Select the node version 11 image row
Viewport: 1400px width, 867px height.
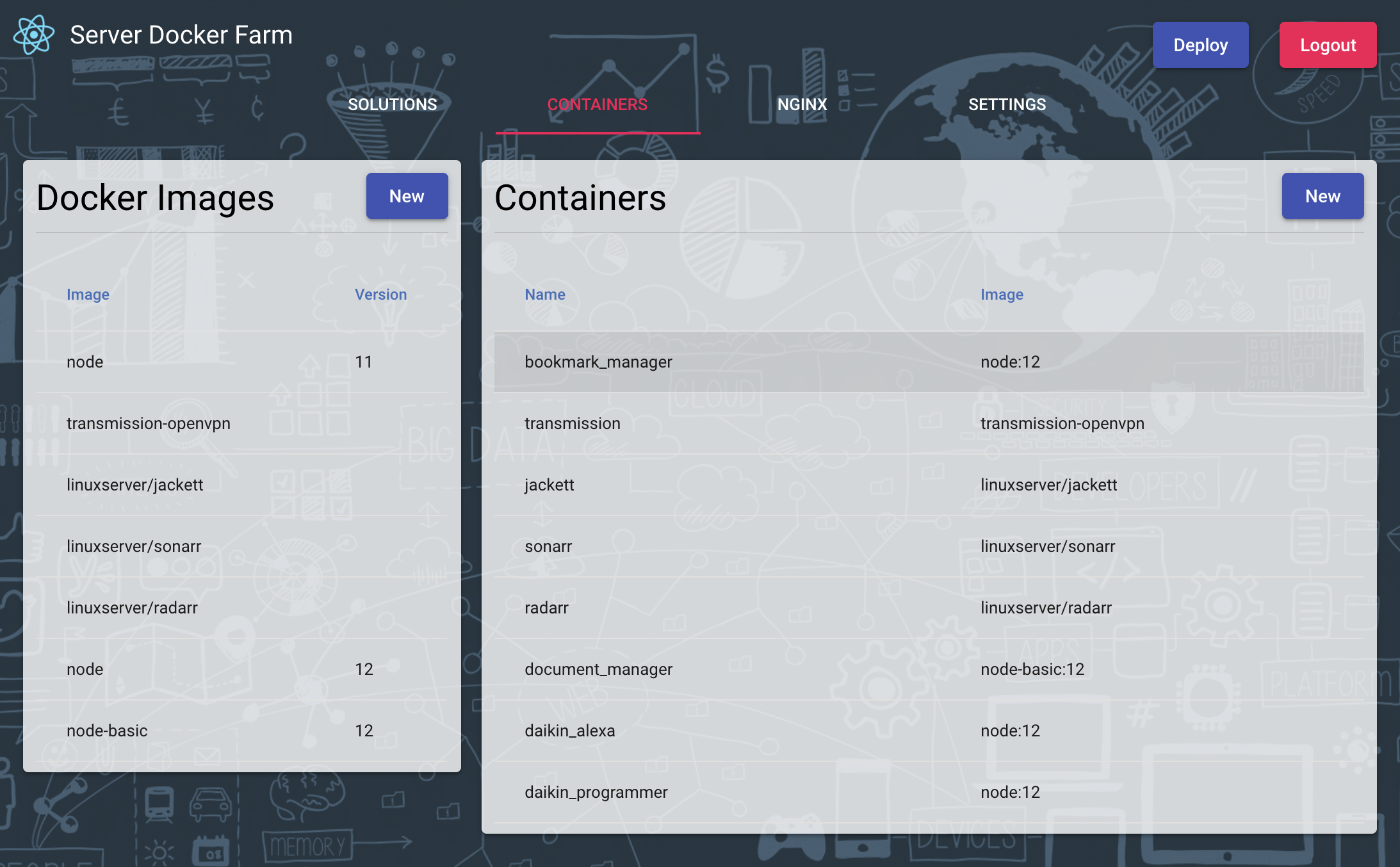coord(242,362)
